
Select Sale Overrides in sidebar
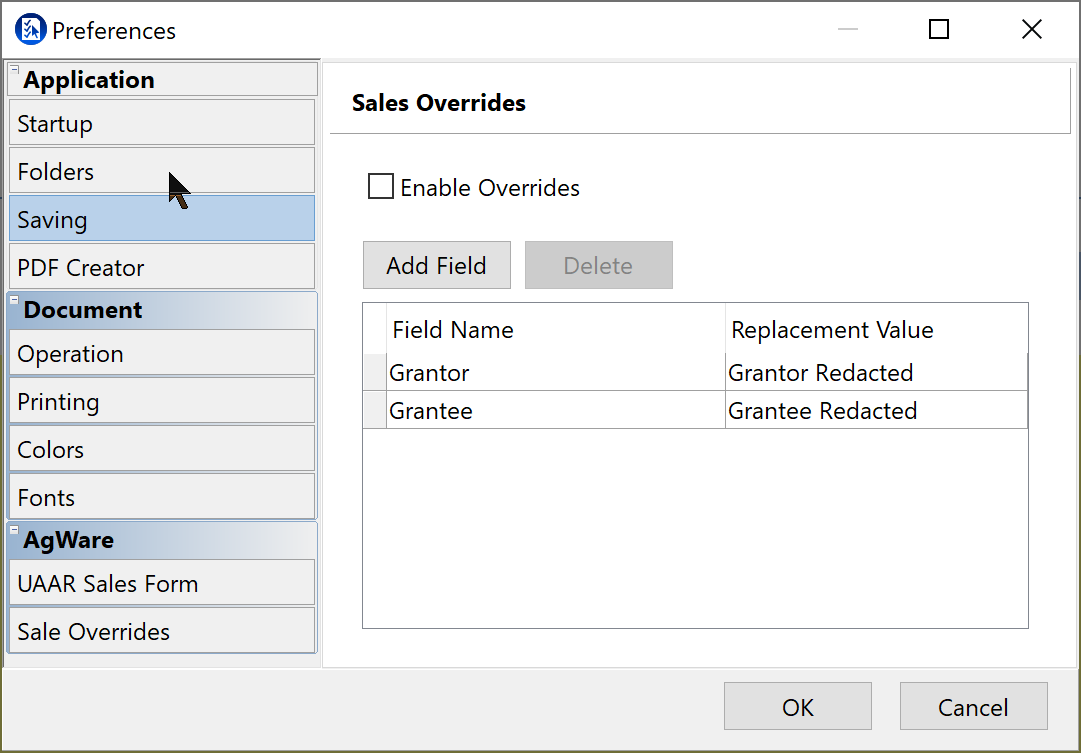[x=162, y=632]
